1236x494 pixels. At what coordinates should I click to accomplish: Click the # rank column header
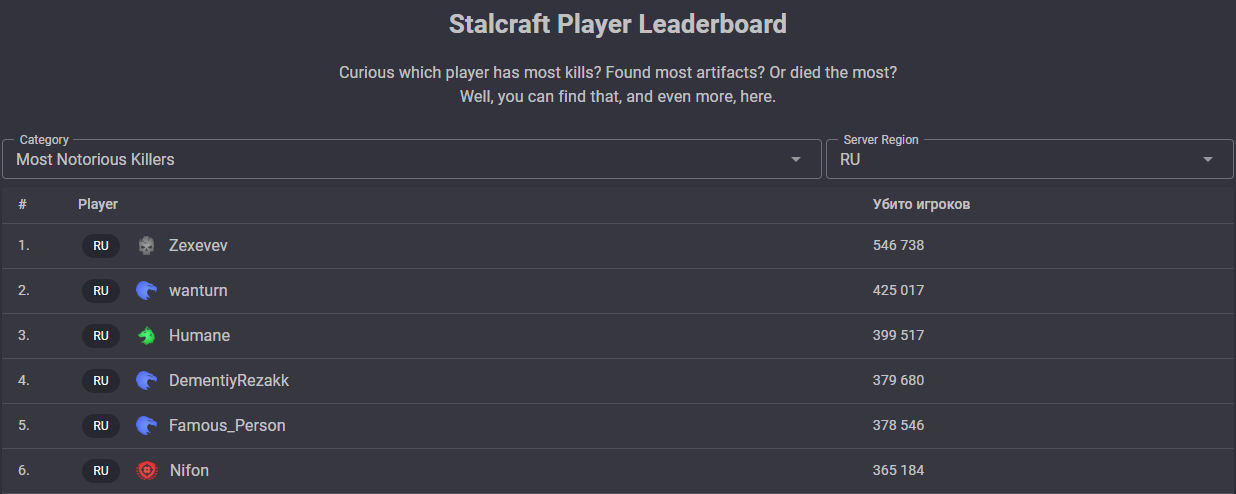pyautogui.click(x=22, y=204)
